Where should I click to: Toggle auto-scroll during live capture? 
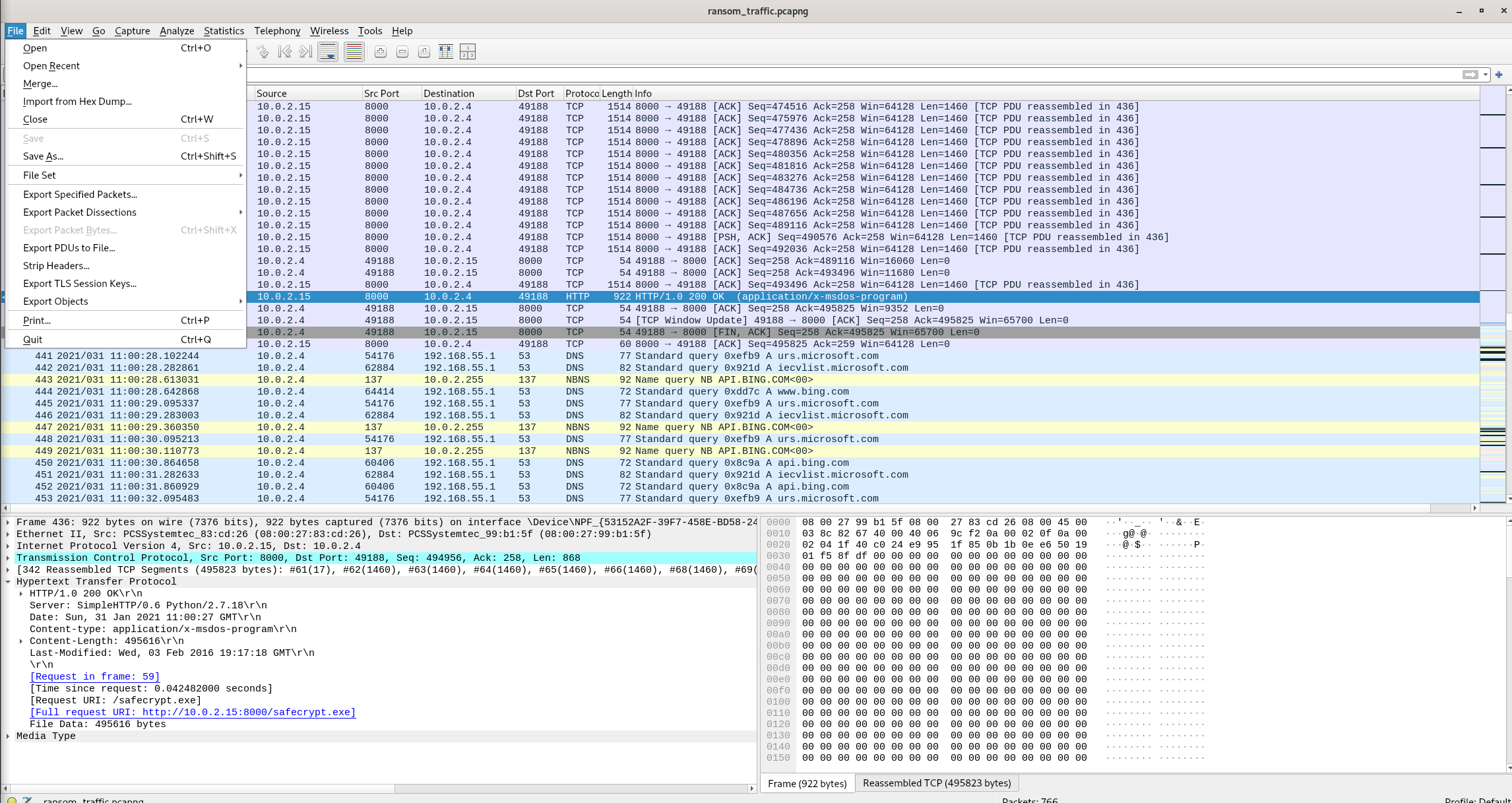328,51
